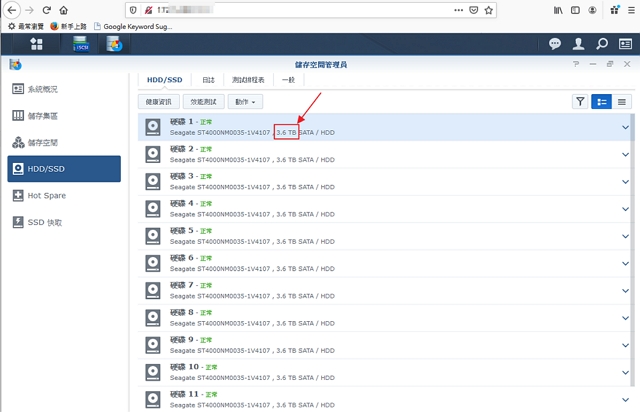Screen dimensions: 640x412
Task: Switch to the 一般 general tab
Action: tap(288, 80)
